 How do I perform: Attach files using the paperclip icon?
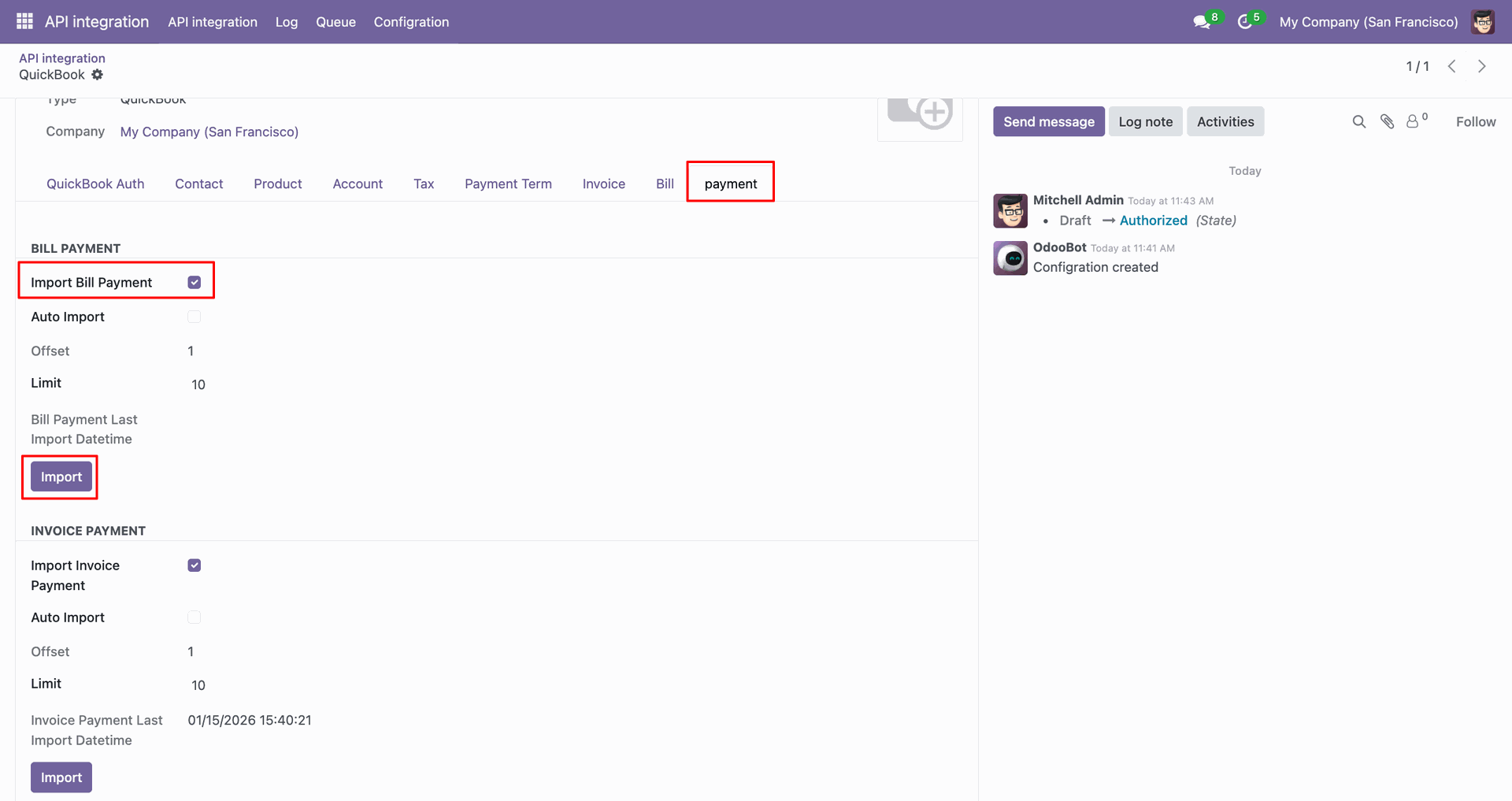(1388, 121)
